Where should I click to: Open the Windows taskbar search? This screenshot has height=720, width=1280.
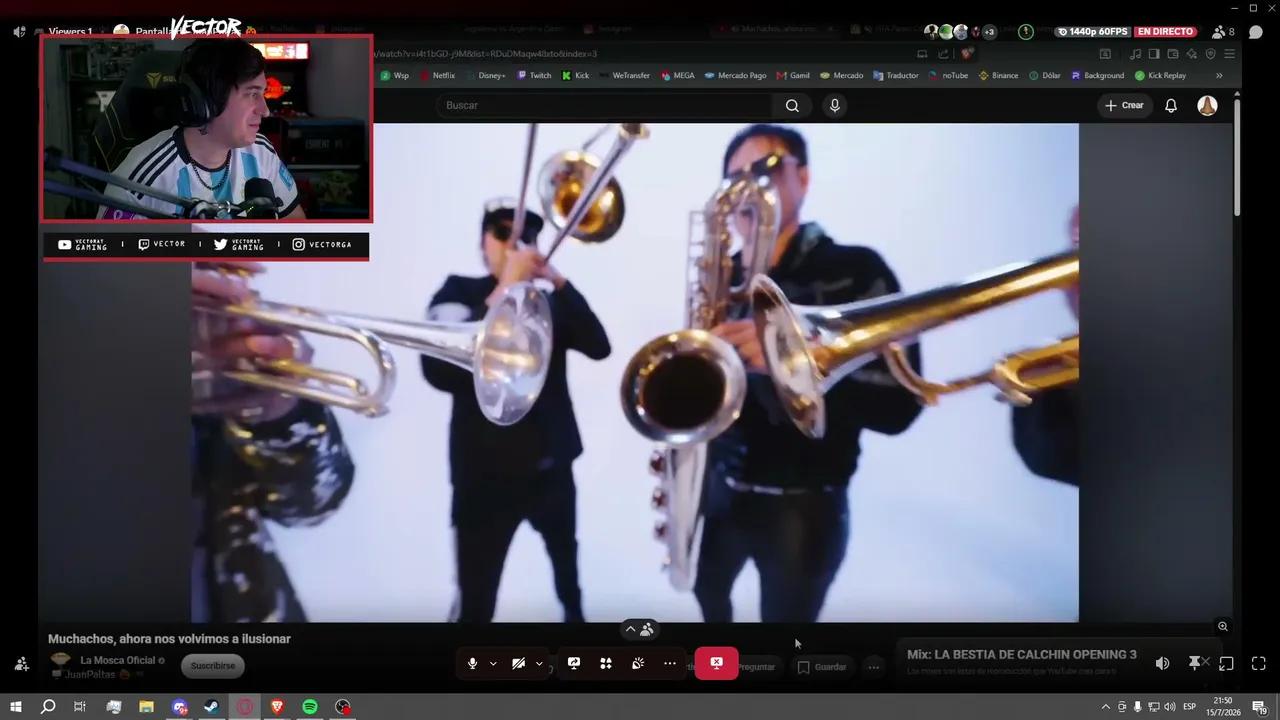[47, 707]
